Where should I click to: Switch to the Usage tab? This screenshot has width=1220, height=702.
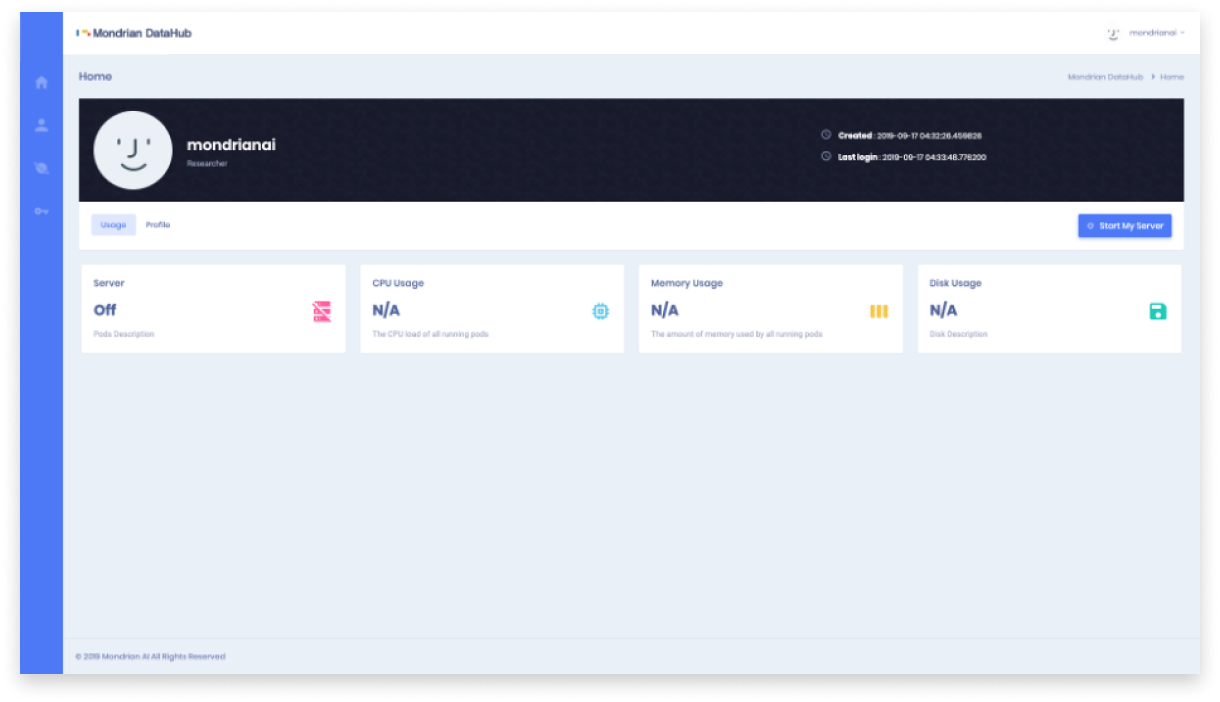tap(113, 225)
